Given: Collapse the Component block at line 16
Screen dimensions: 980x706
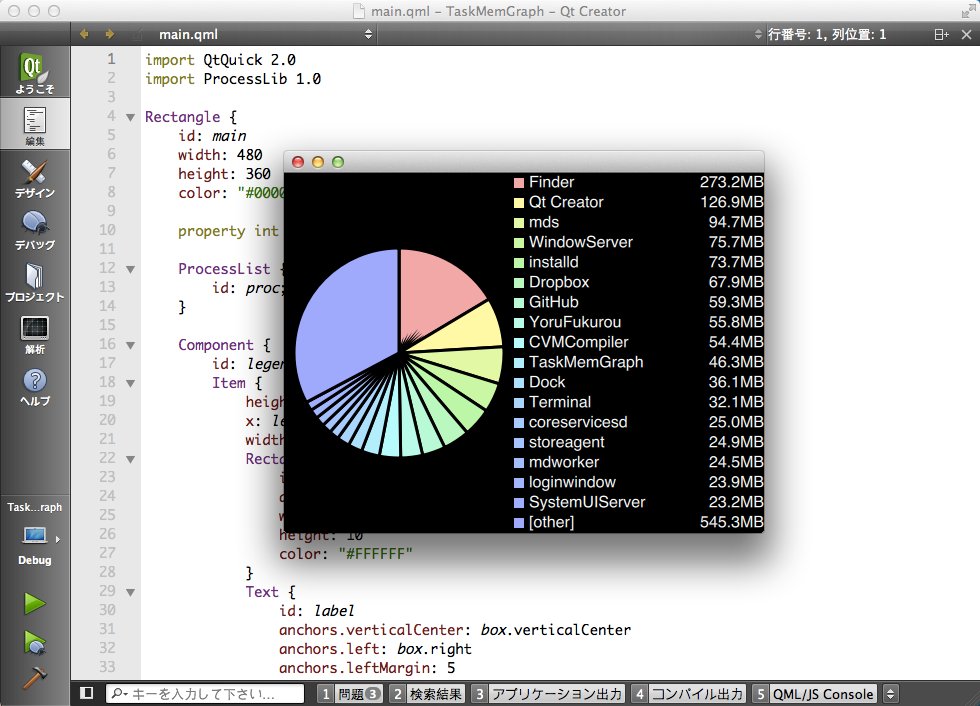Looking at the screenshot, I should coord(130,345).
